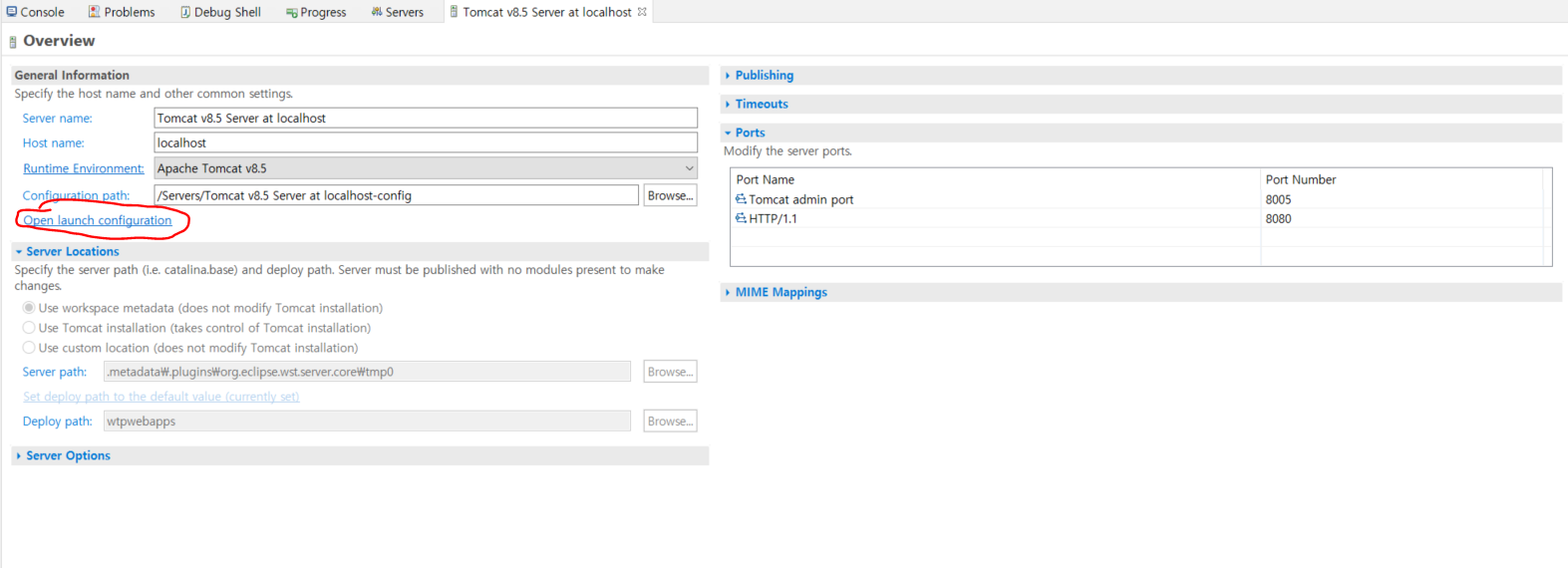Screen dimensions: 1568x568
Task: Open the Problems tab
Action: coord(122,12)
